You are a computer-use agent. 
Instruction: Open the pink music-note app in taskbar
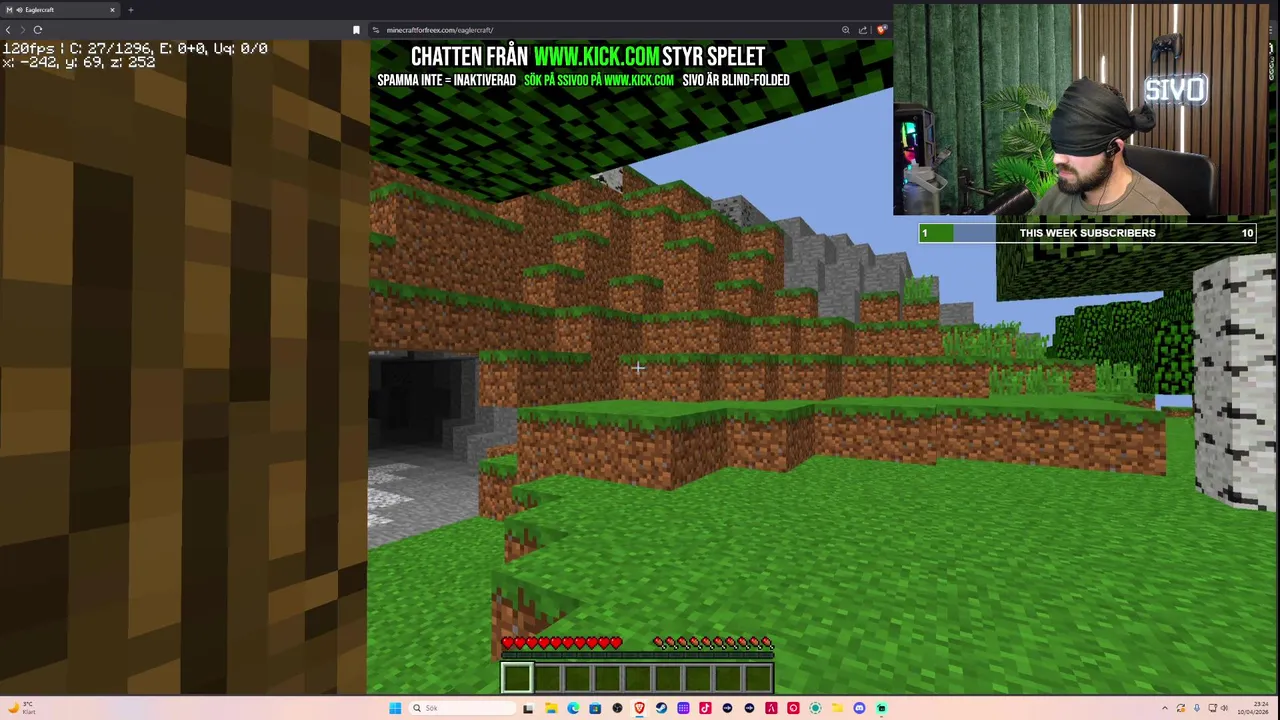tap(705, 708)
